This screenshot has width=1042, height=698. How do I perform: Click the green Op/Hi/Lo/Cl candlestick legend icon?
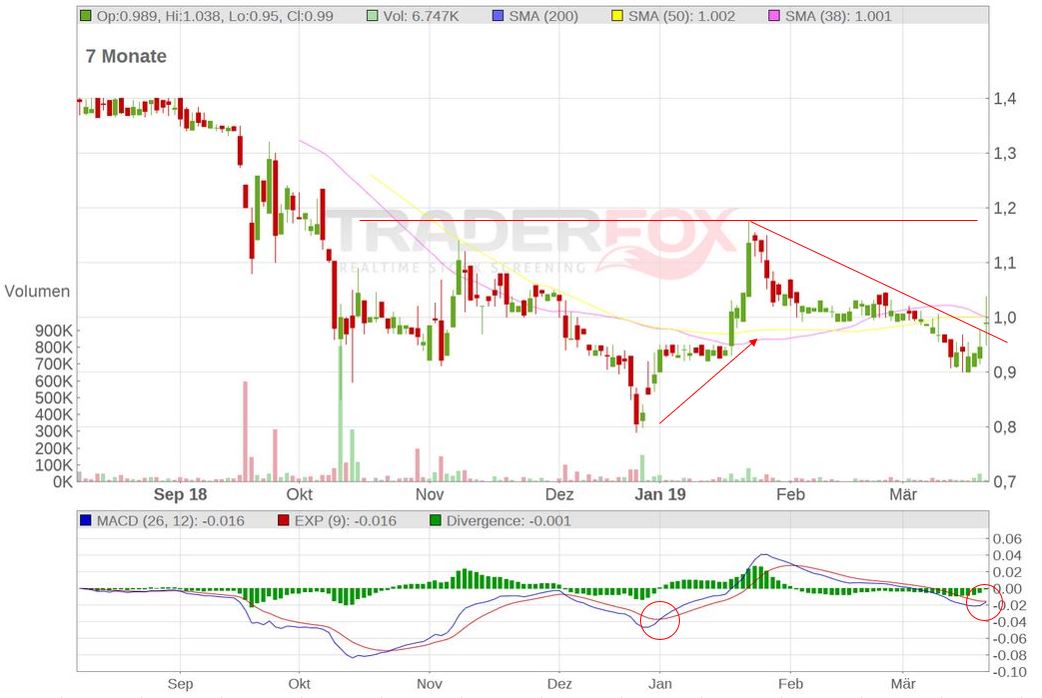(85, 16)
